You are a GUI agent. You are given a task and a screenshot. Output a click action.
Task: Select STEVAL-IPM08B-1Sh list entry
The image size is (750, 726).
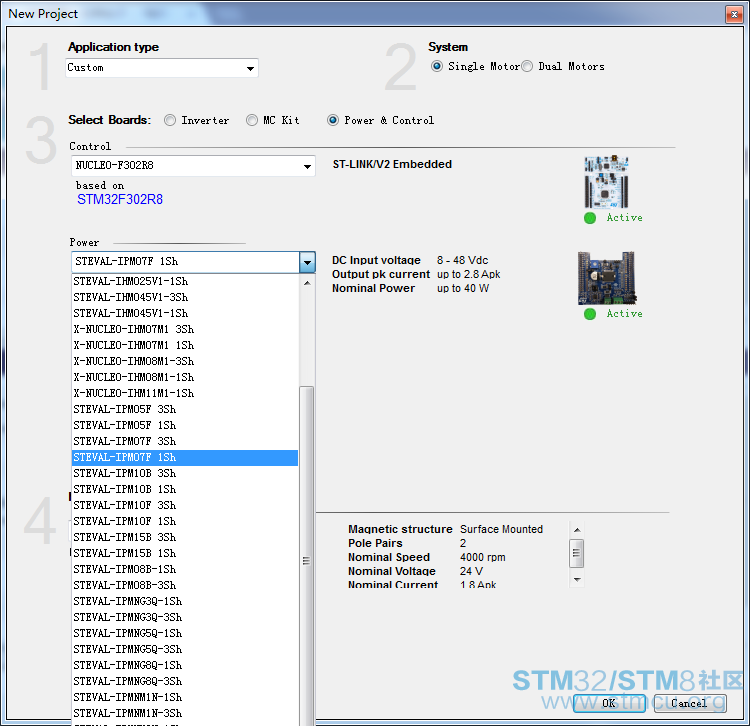185,570
